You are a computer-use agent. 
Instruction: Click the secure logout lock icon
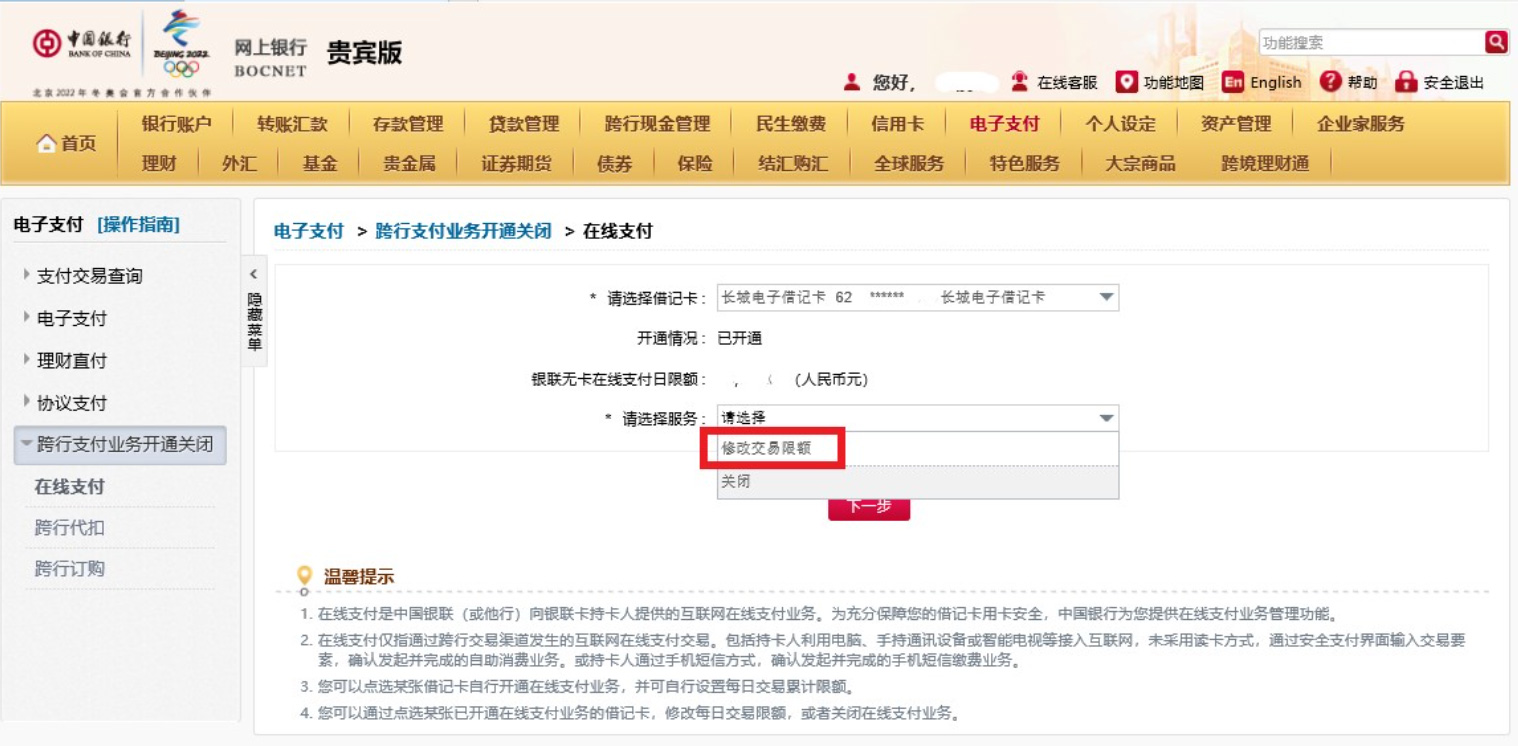pos(1406,82)
